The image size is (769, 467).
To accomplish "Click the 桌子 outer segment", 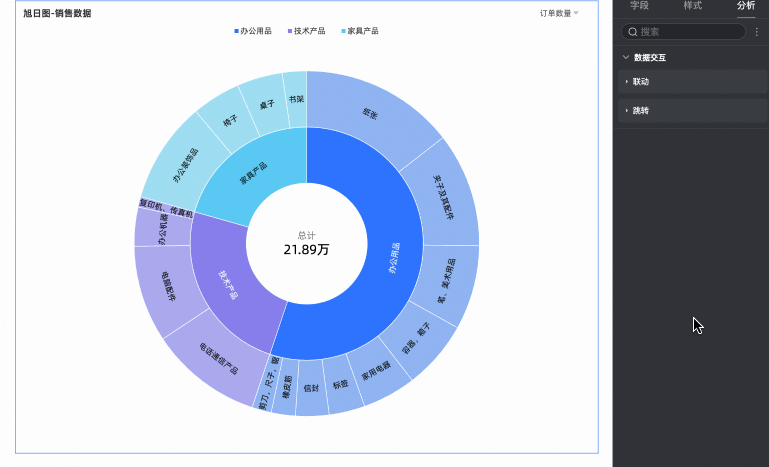I will click(x=267, y=104).
